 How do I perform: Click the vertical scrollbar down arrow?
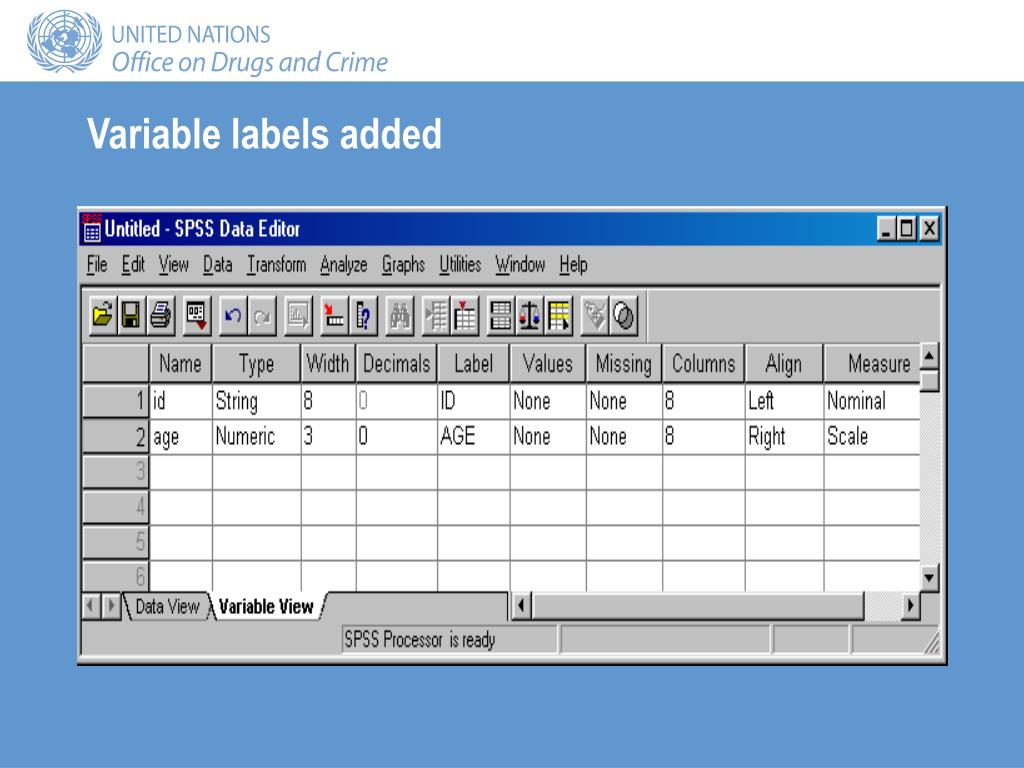point(929,577)
